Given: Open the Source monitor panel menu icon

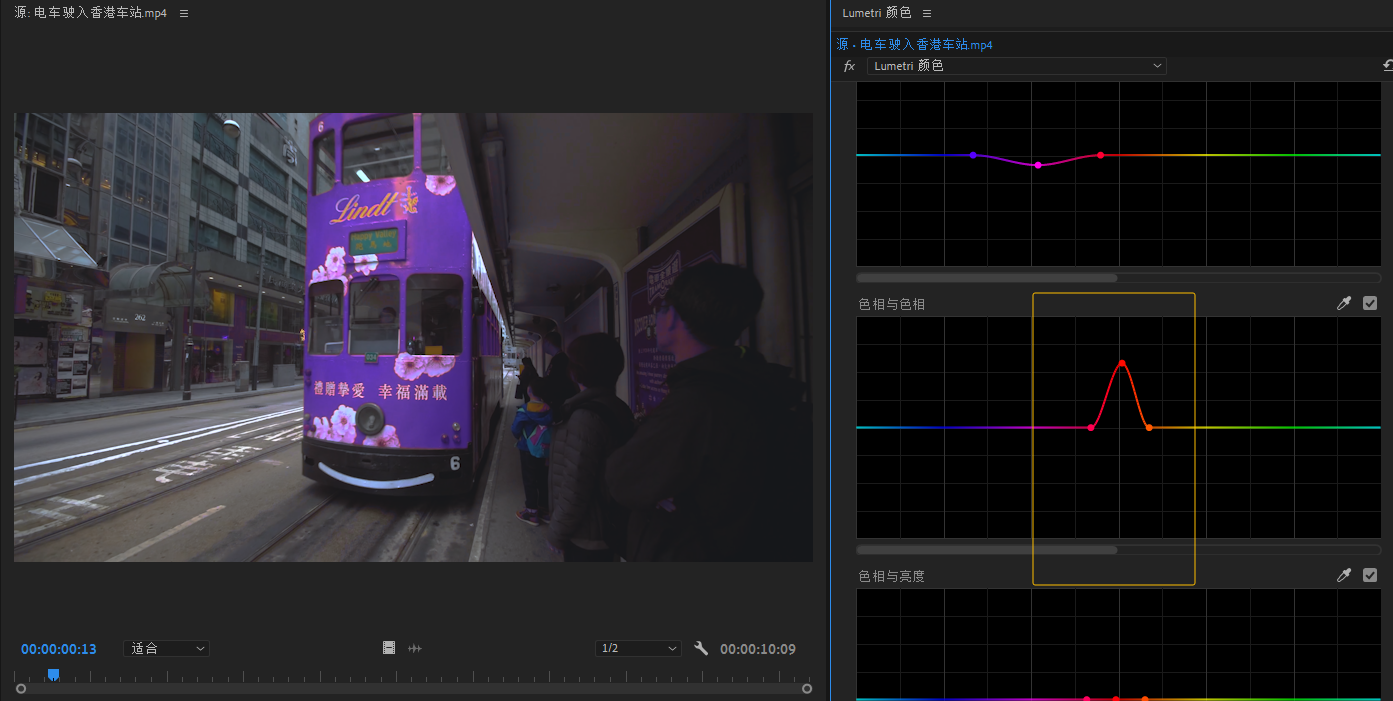Looking at the screenshot, I should [x=184, y=13].
